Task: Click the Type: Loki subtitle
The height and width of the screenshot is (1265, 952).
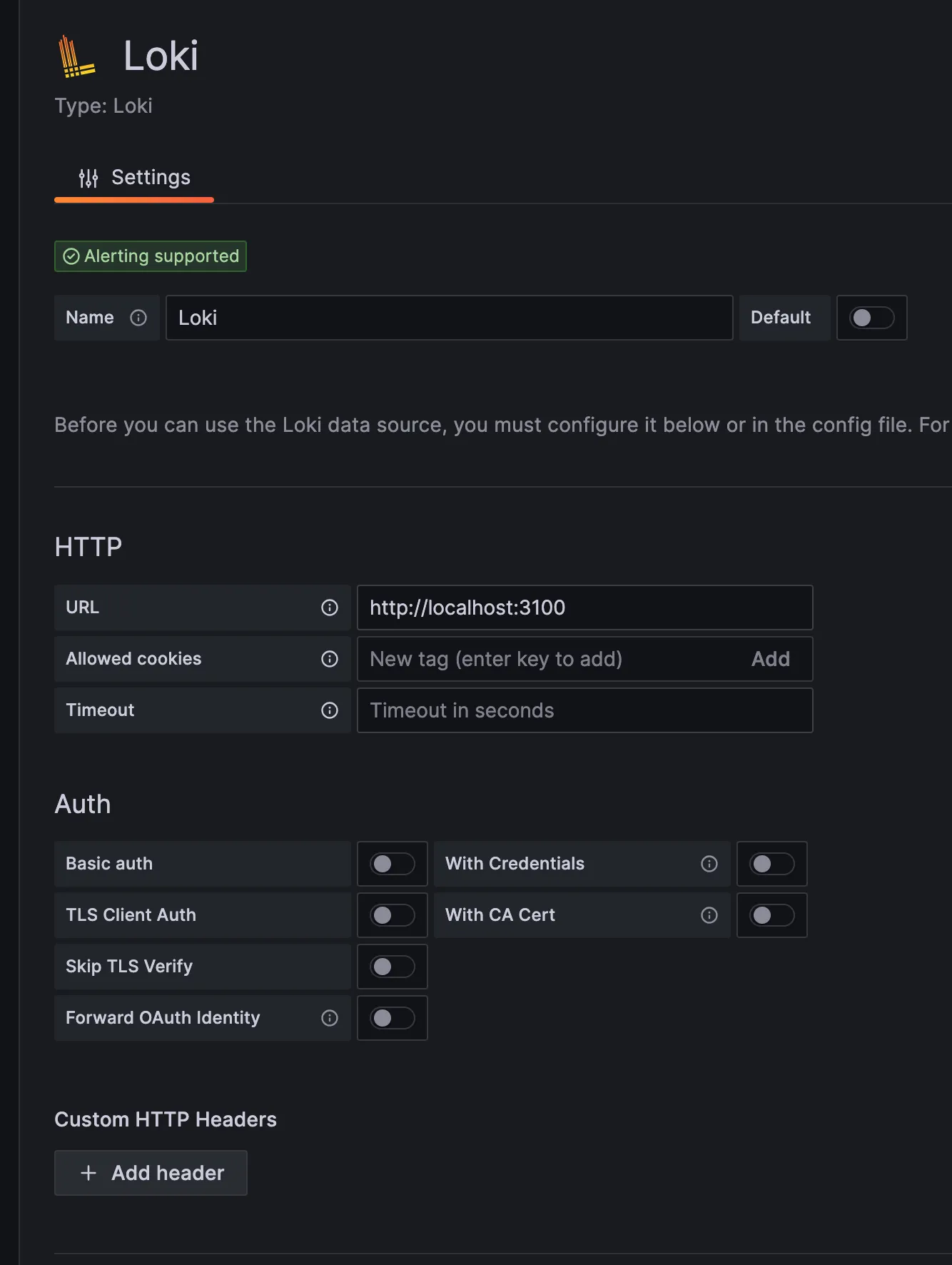Action: (x=103, y=106)
